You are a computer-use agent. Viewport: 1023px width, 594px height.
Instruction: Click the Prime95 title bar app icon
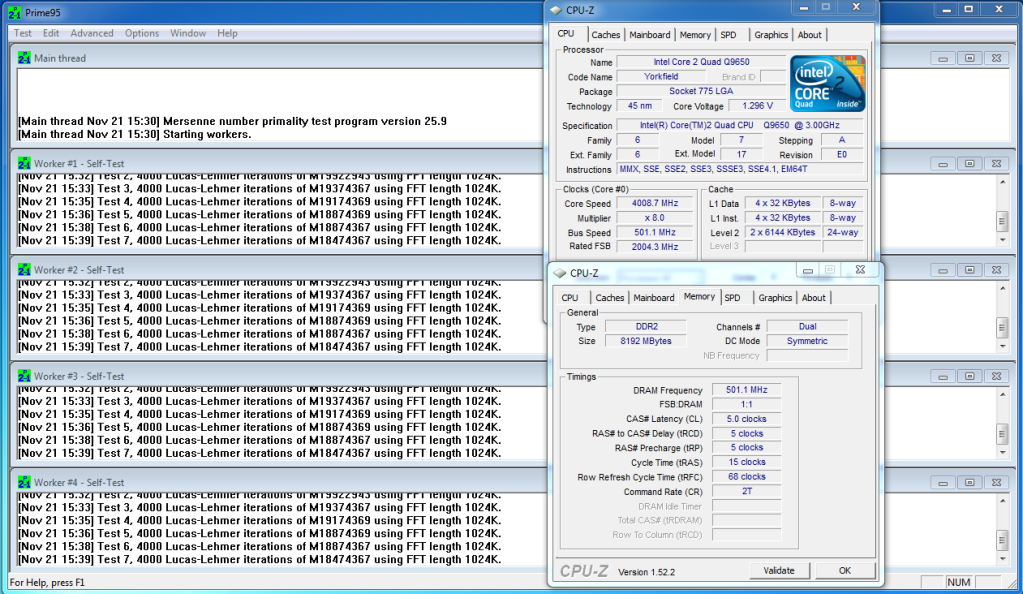(14, 12)
